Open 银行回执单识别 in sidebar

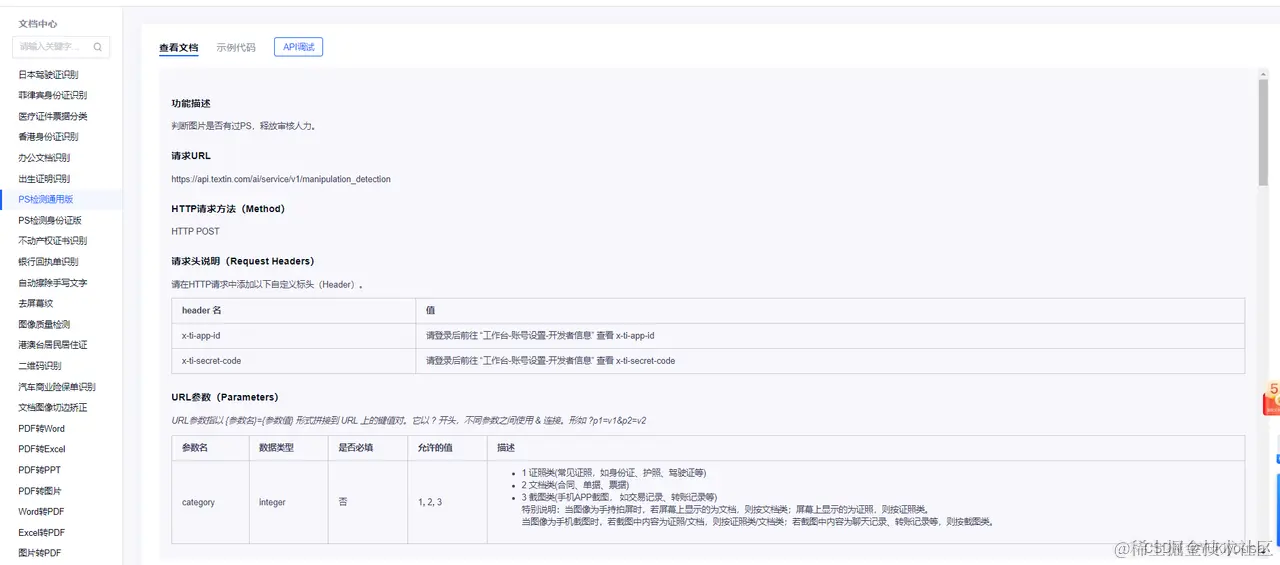[x=48, y=262]
